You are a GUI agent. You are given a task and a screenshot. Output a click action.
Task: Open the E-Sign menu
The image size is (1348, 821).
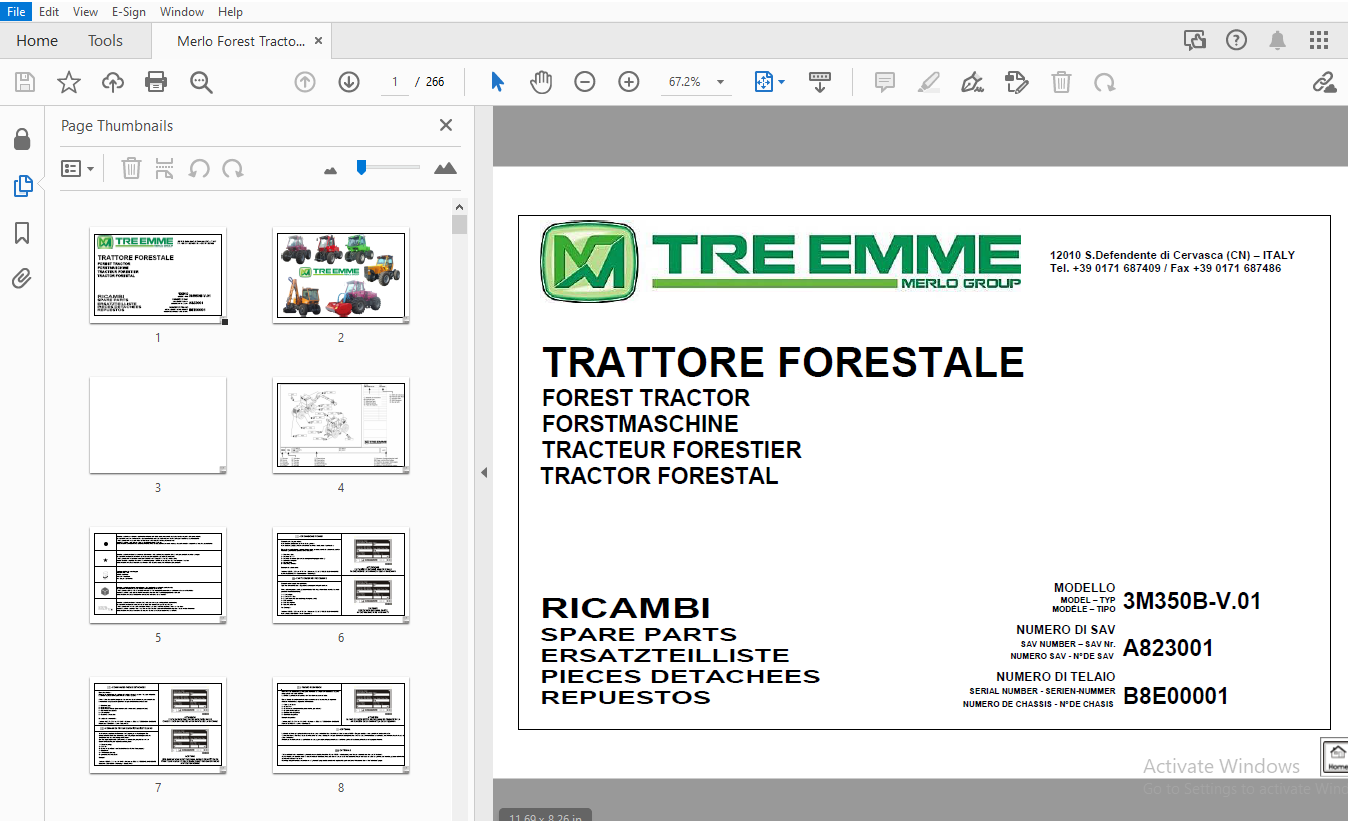point(129,12)
